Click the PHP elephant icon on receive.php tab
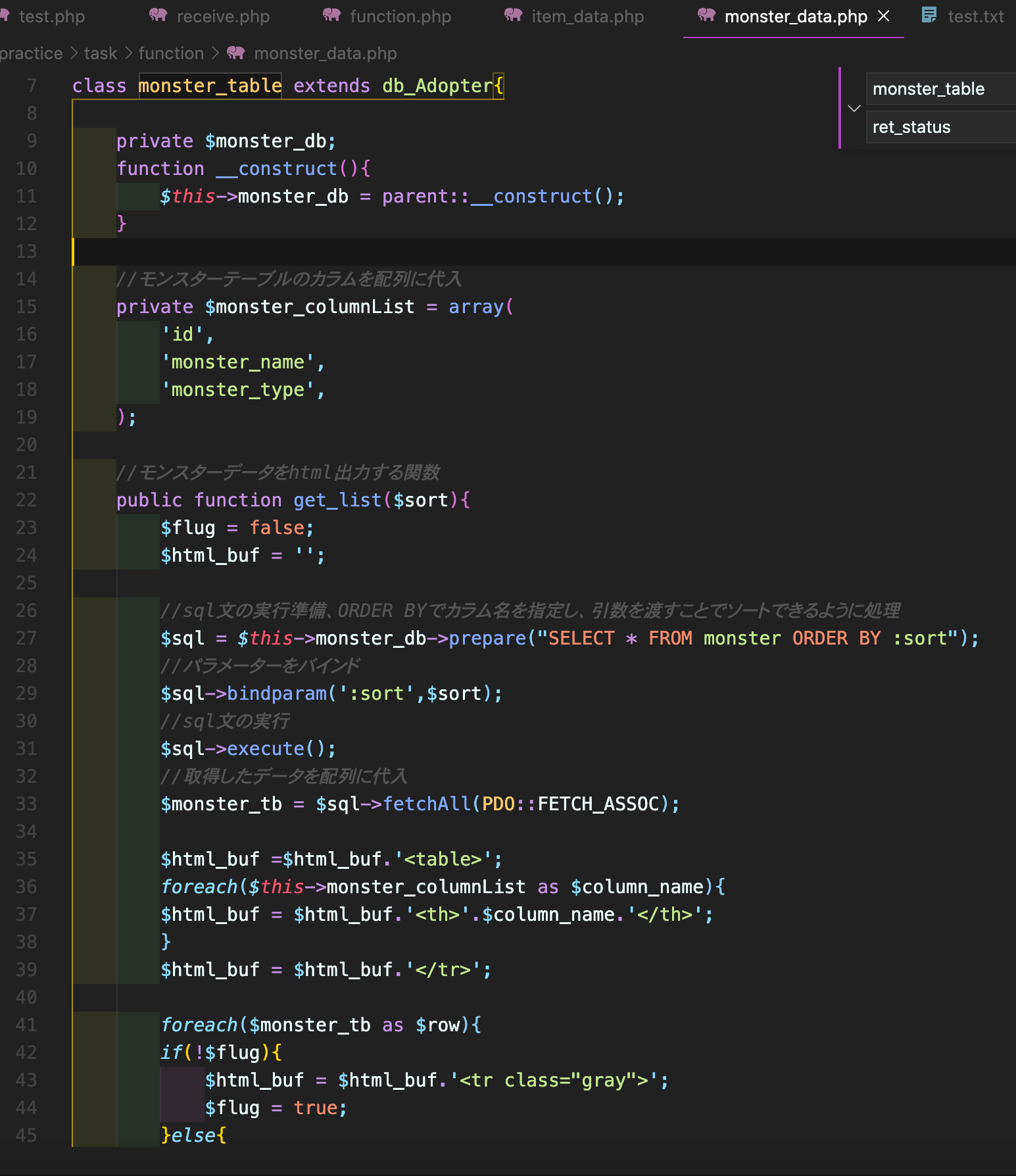1016x1176 pixels. tap(158, 15)
